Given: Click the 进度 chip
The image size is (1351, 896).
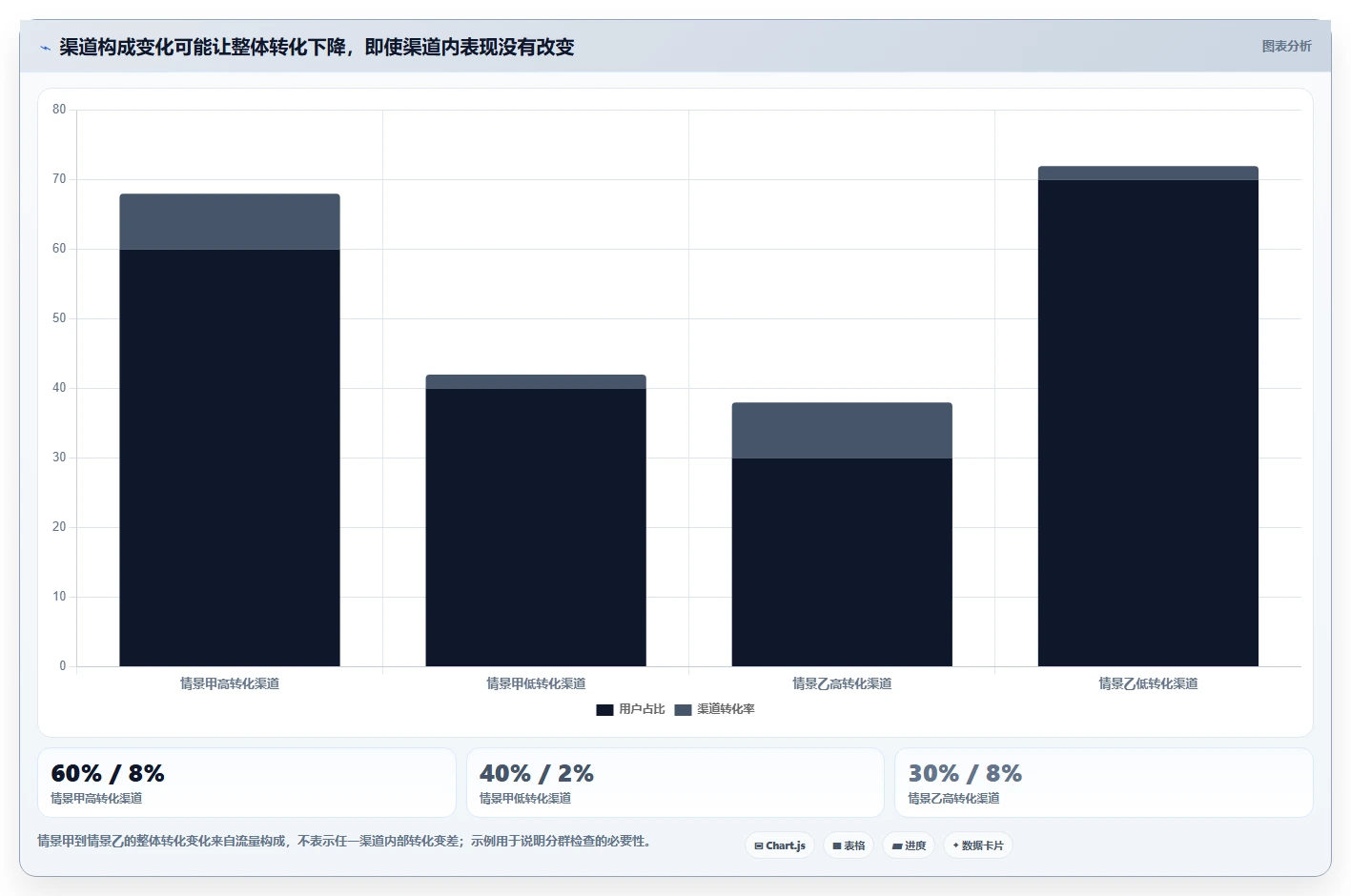Looking at the screenshot, I should coord(909,845).
